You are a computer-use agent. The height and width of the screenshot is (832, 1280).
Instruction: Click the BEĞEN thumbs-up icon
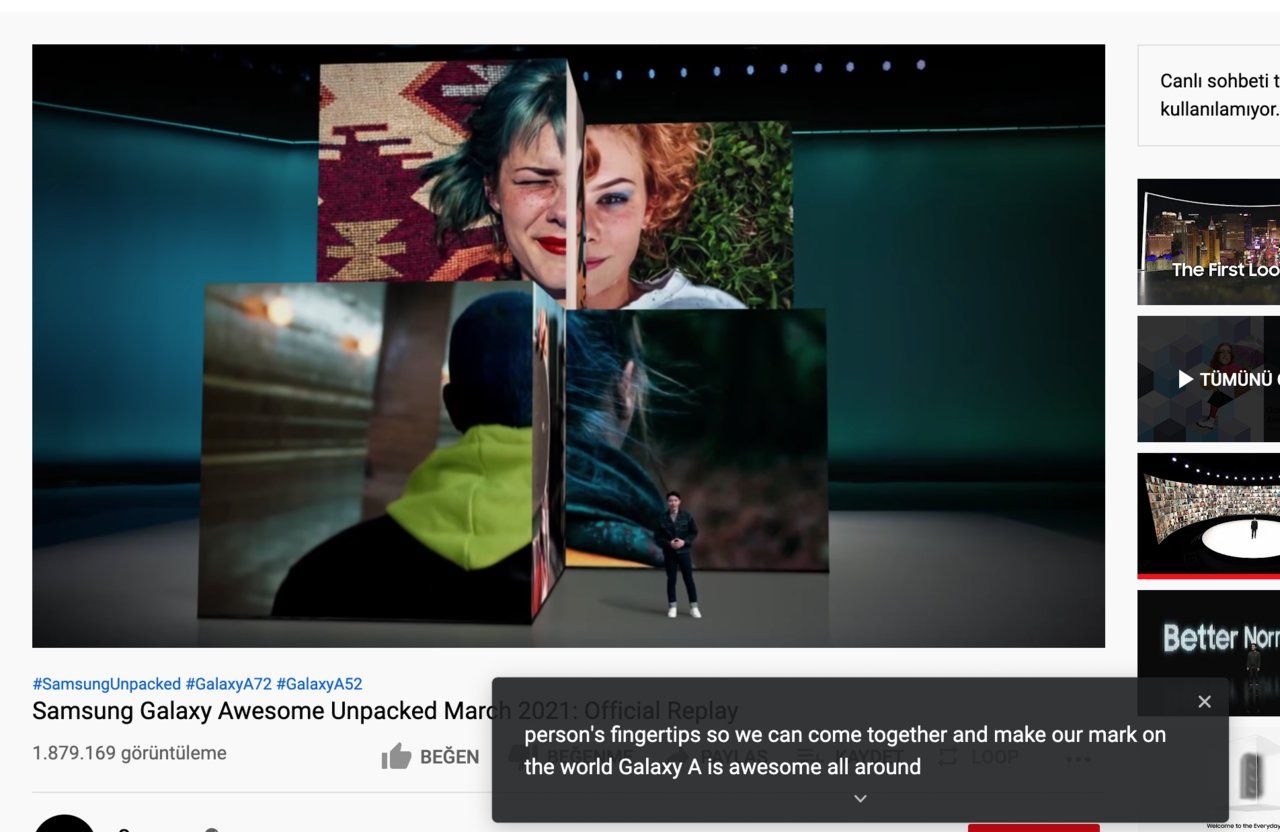(397, 756)
